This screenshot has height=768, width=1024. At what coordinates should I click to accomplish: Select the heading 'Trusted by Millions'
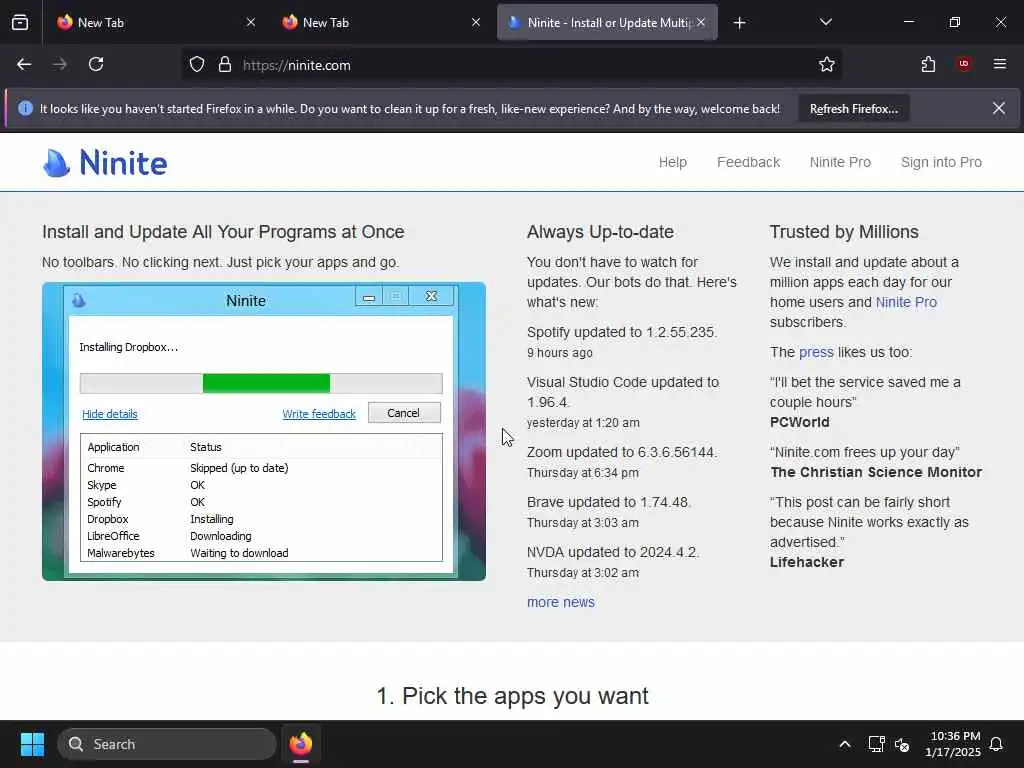click(844, 232)
